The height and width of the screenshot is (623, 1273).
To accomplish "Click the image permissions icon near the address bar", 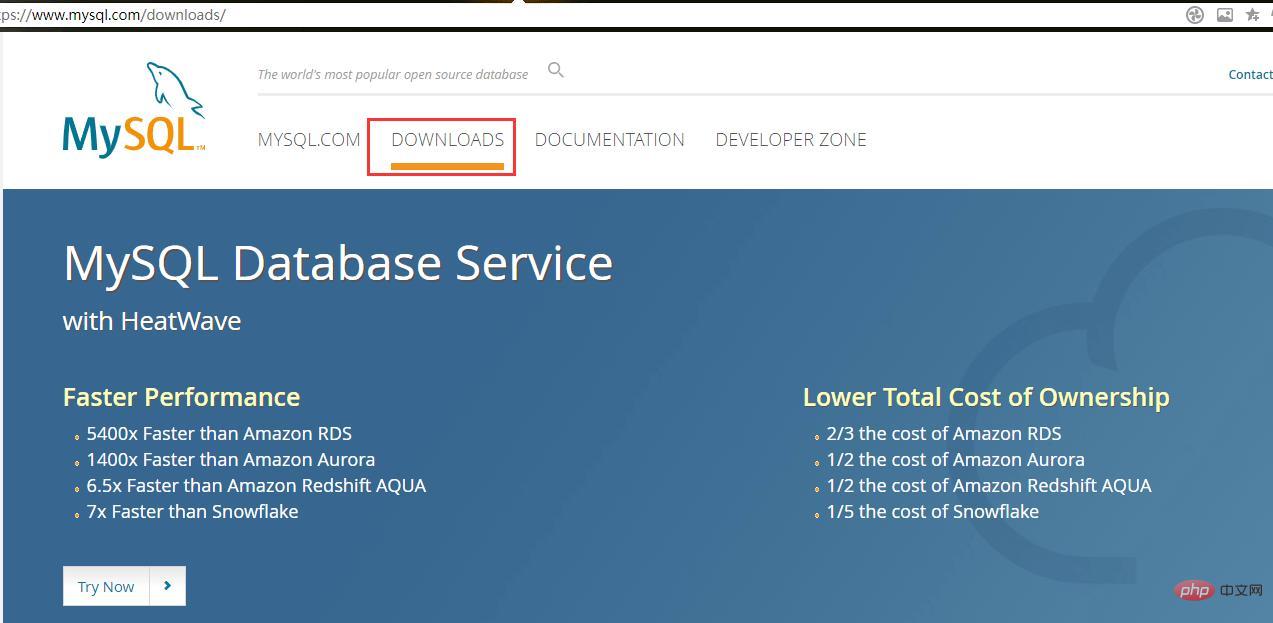I will (1225, 15).
